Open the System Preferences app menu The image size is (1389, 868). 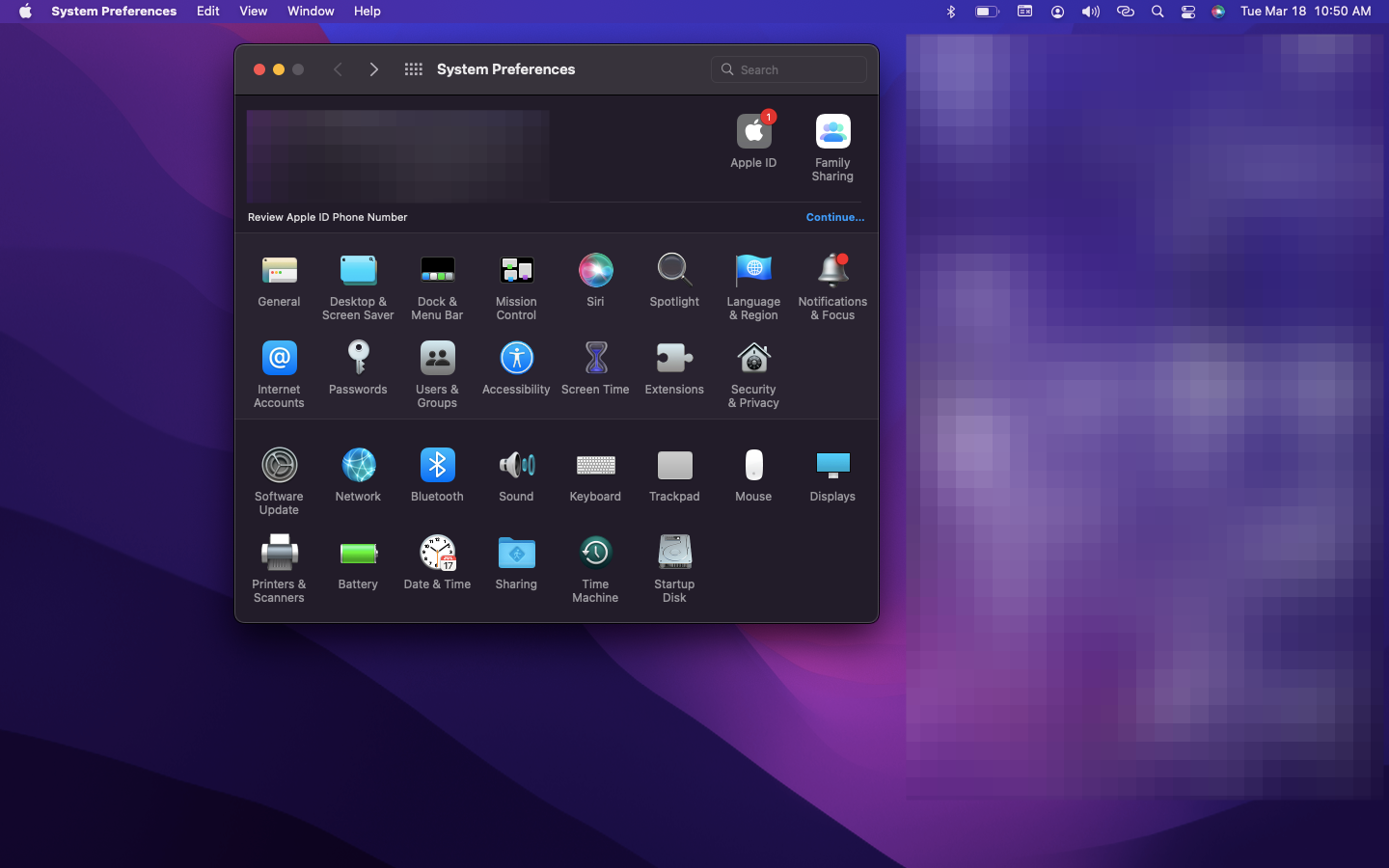(x=114, y=12)
